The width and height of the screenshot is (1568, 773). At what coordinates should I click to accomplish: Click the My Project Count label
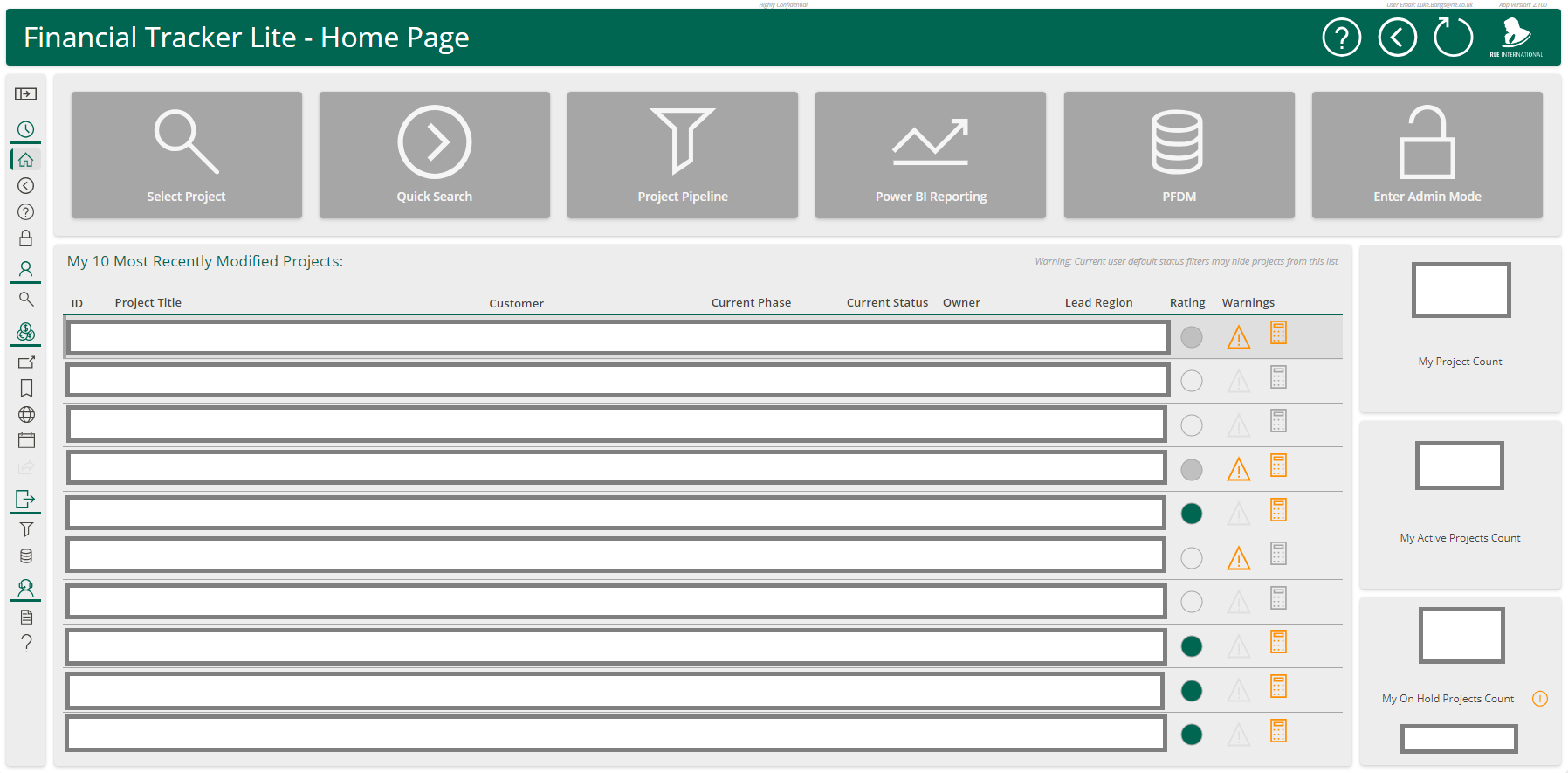pyautogui.click(x=1460, y=361)
